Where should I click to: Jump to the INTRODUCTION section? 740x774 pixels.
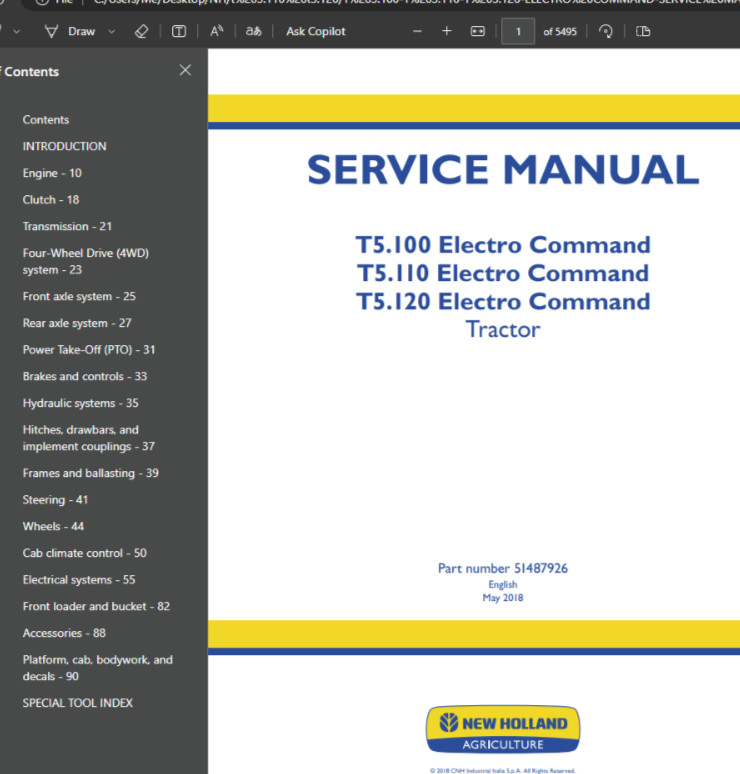64,147
